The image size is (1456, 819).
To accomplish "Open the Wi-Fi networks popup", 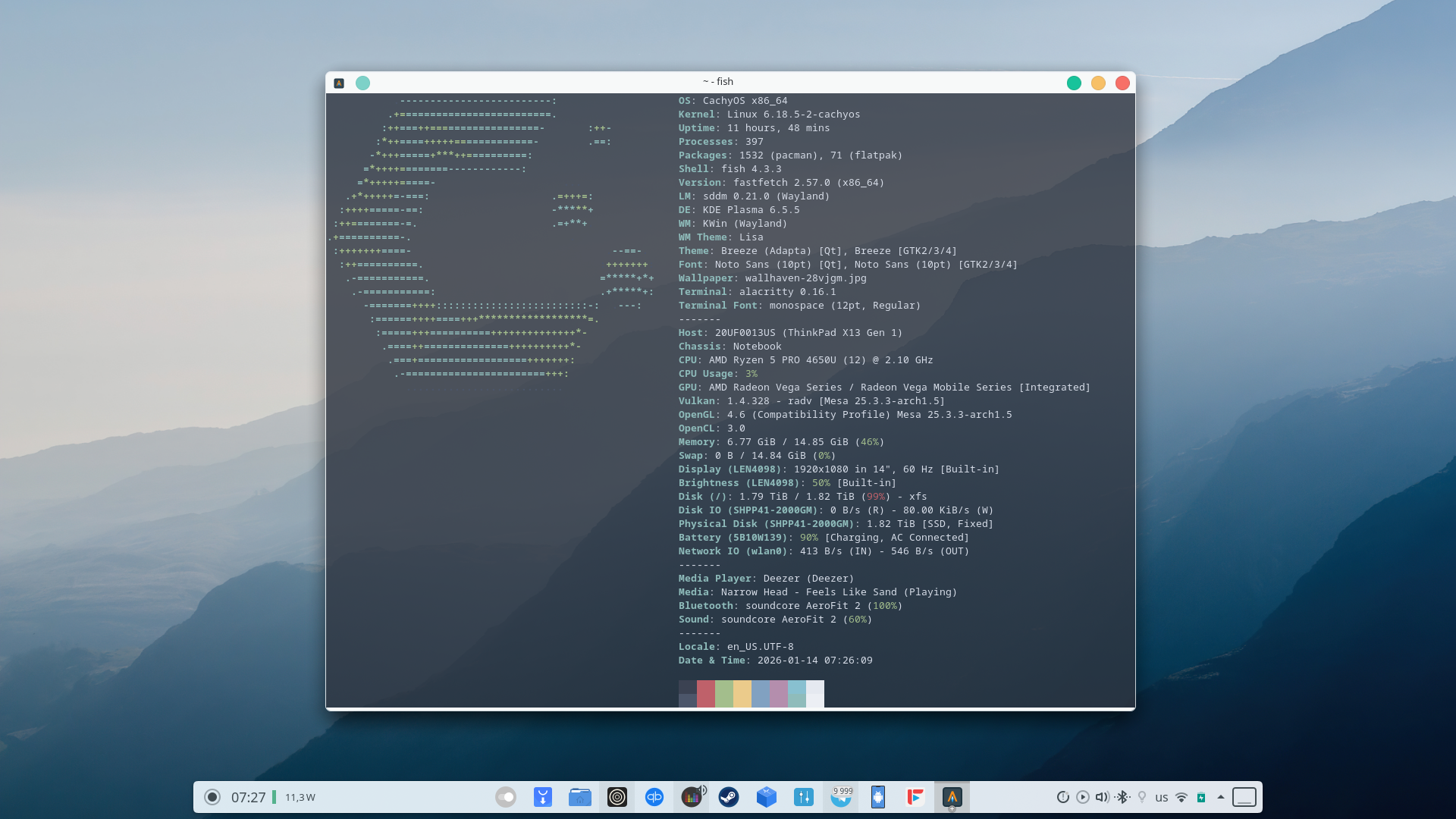I will pyautogui.click(x=1181, y=797).
